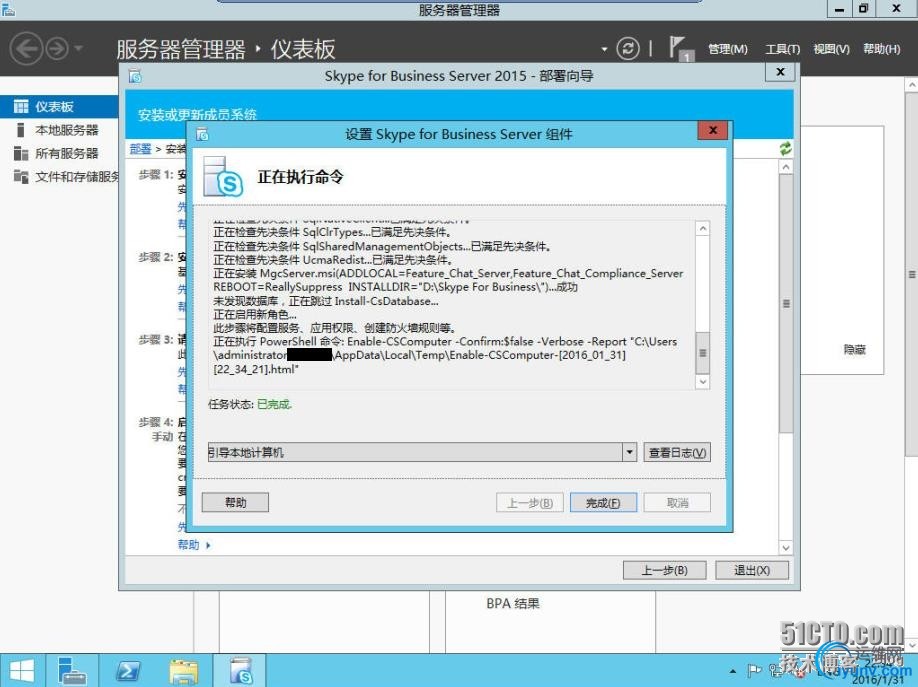Open the Windows Start button
The image size is (918, 687).
click(22, 671)
